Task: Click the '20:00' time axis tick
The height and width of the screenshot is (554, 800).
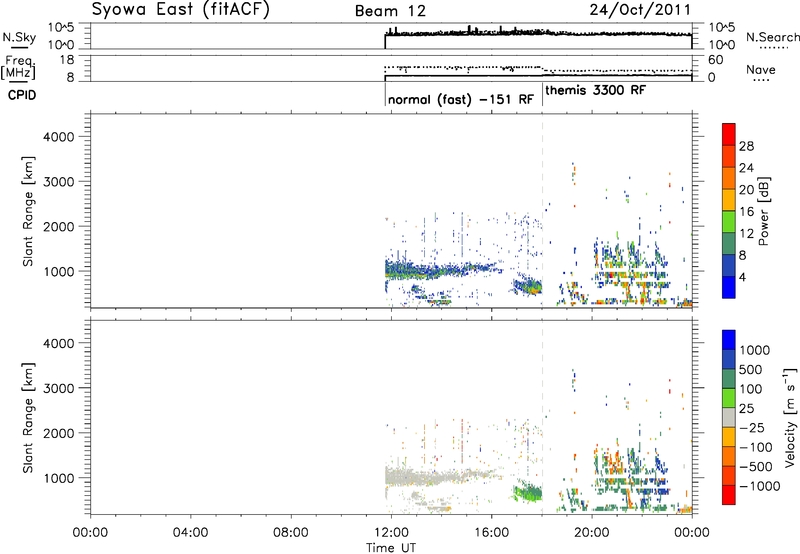Action: [592, 533]
